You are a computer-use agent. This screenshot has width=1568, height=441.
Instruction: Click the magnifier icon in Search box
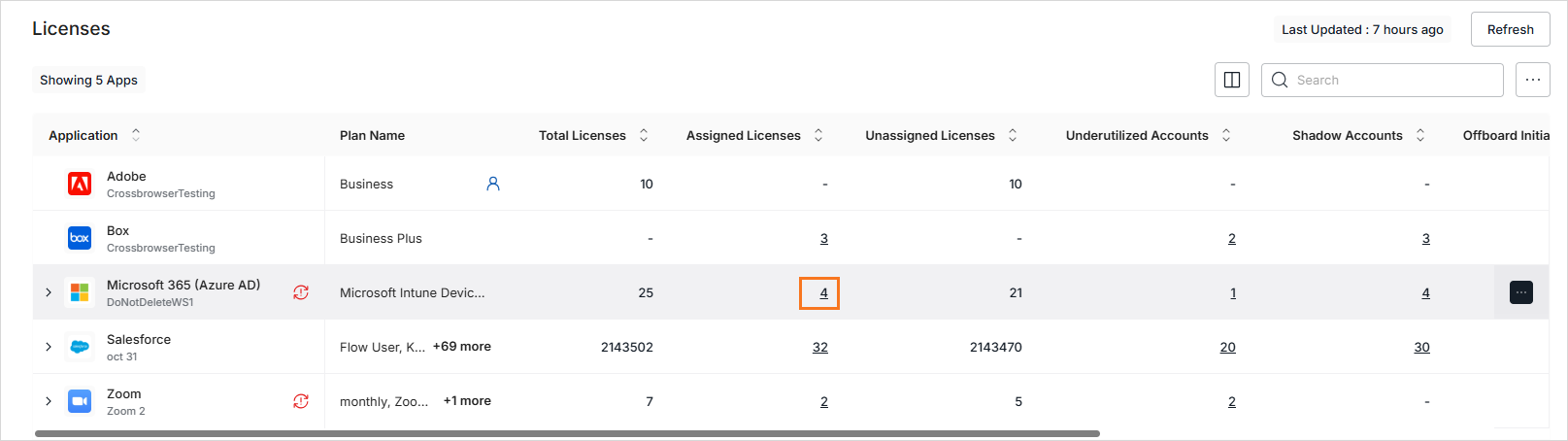(1280, 80)
